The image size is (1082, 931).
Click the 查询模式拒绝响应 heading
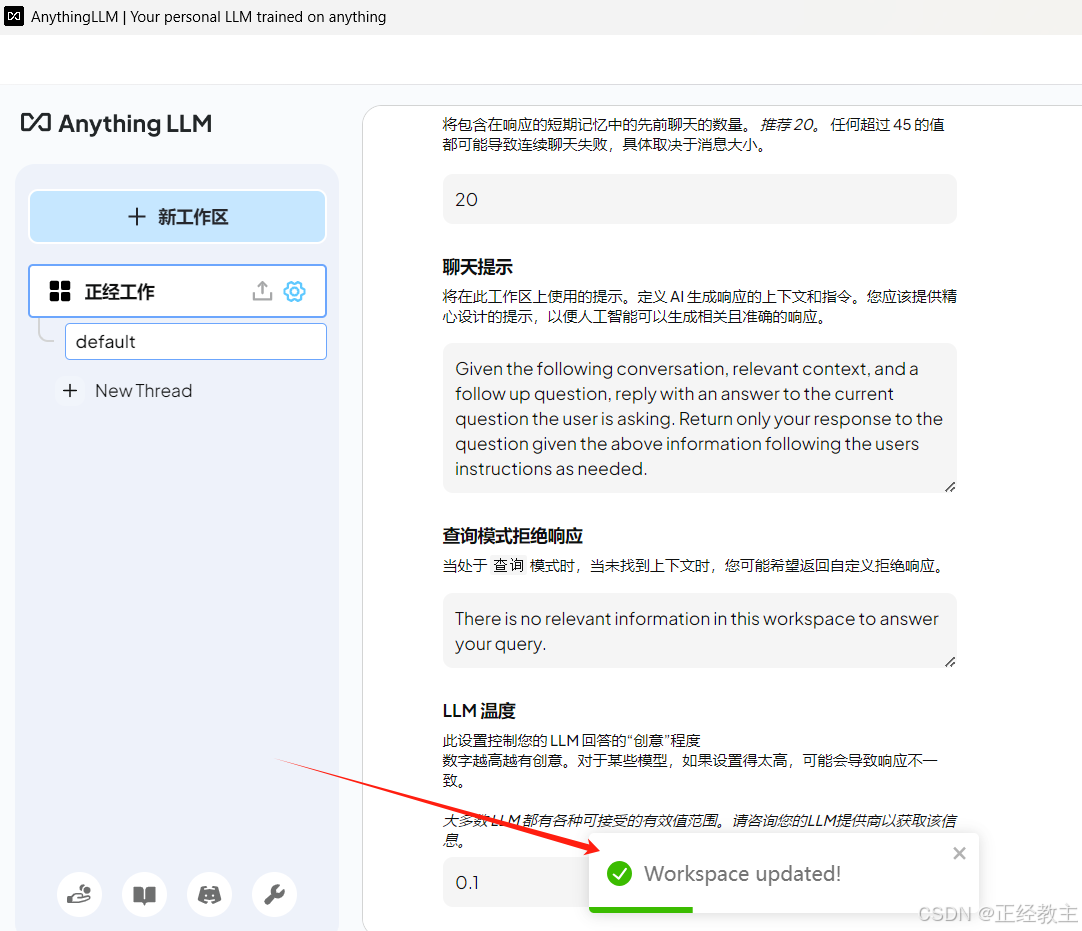pos(513,536)
